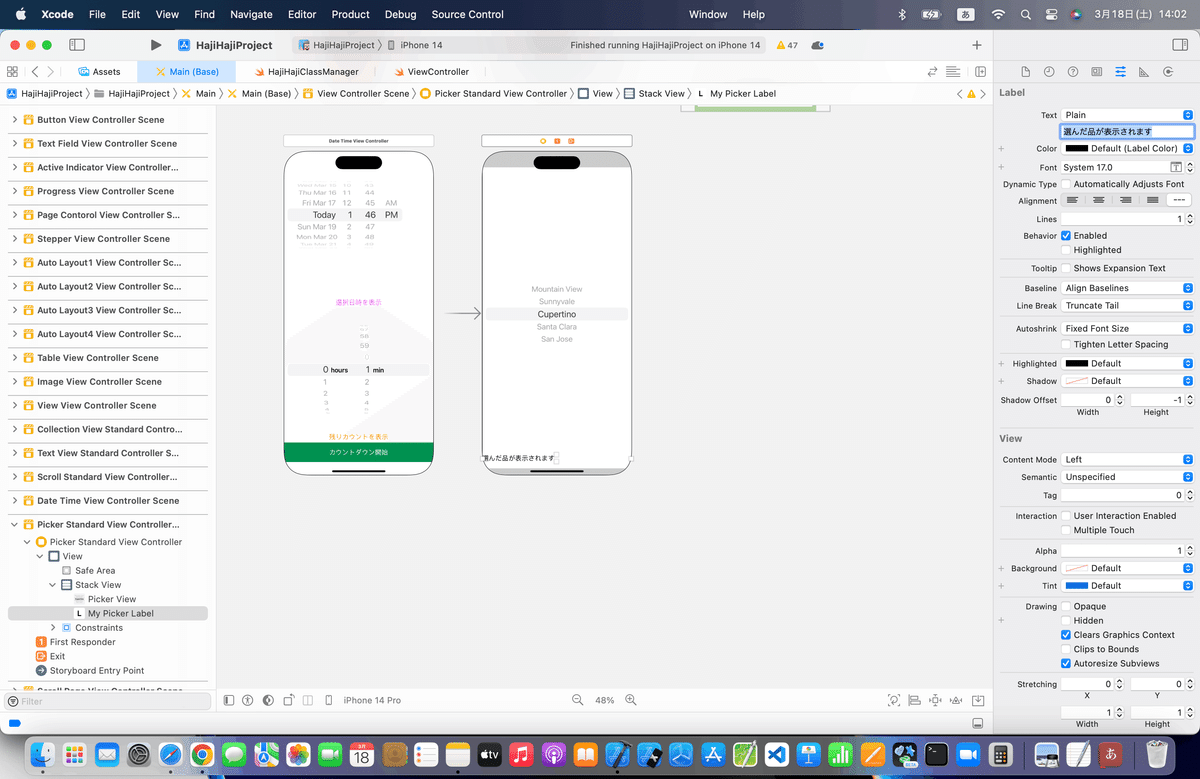This screenshot has width=1200, height=779.
Task: Toggle the inspectors panel button
Action: coord(1179,45)
